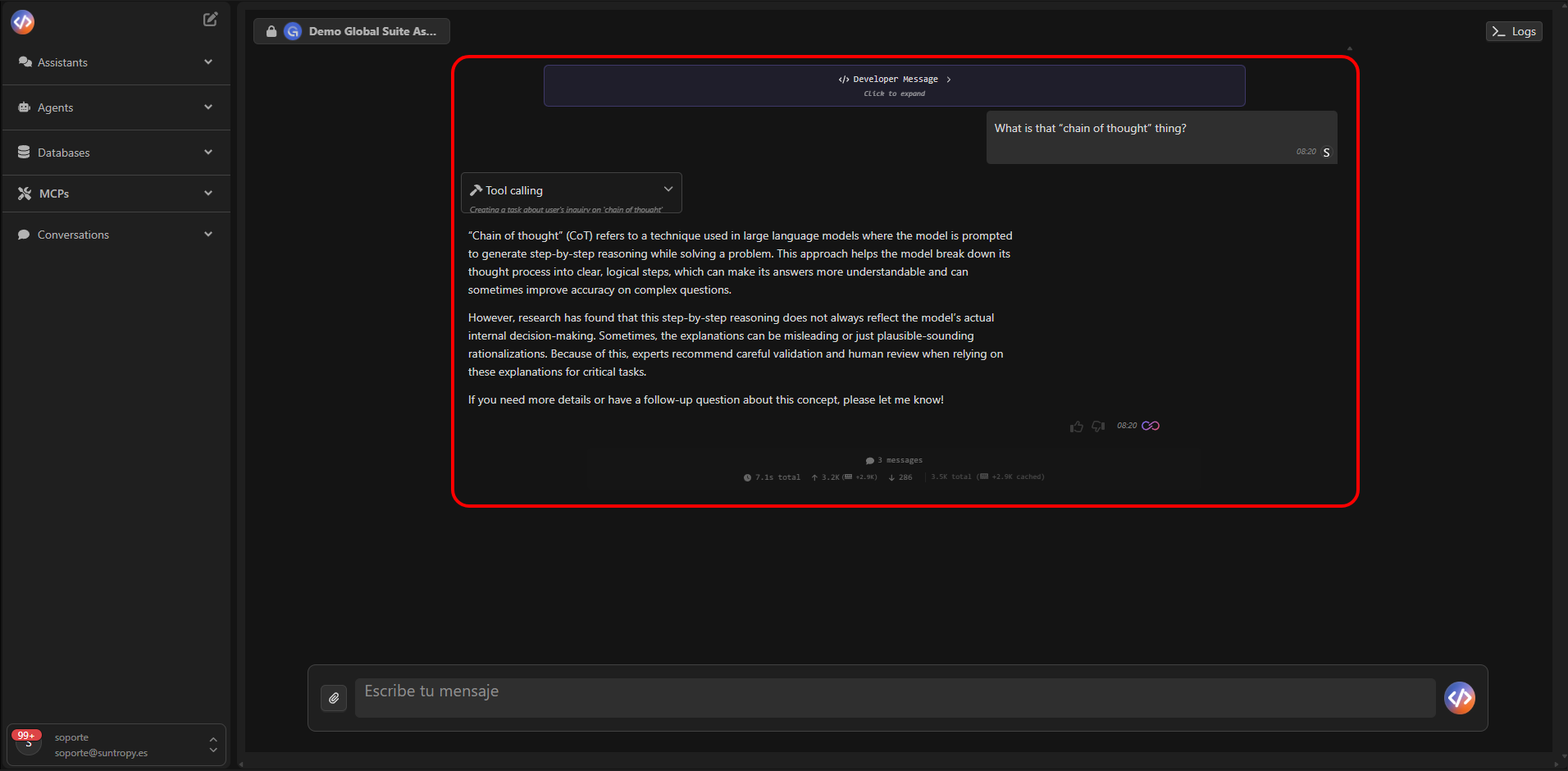Screen dimensions: 1568x771
Task: Click the '7.1s total' timing text
Action: click(777, 477)
